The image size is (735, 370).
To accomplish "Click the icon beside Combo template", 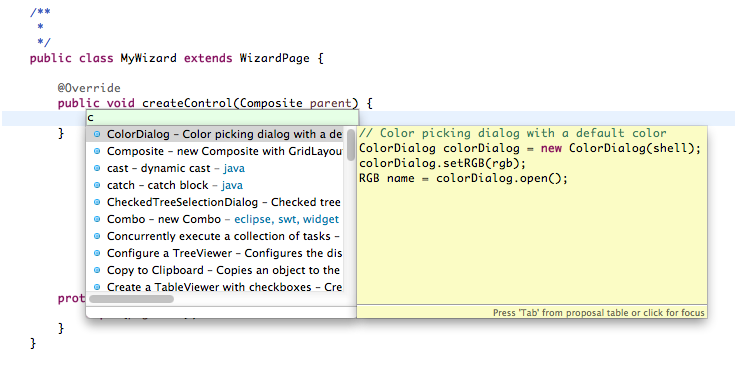I will click(97, 219).
